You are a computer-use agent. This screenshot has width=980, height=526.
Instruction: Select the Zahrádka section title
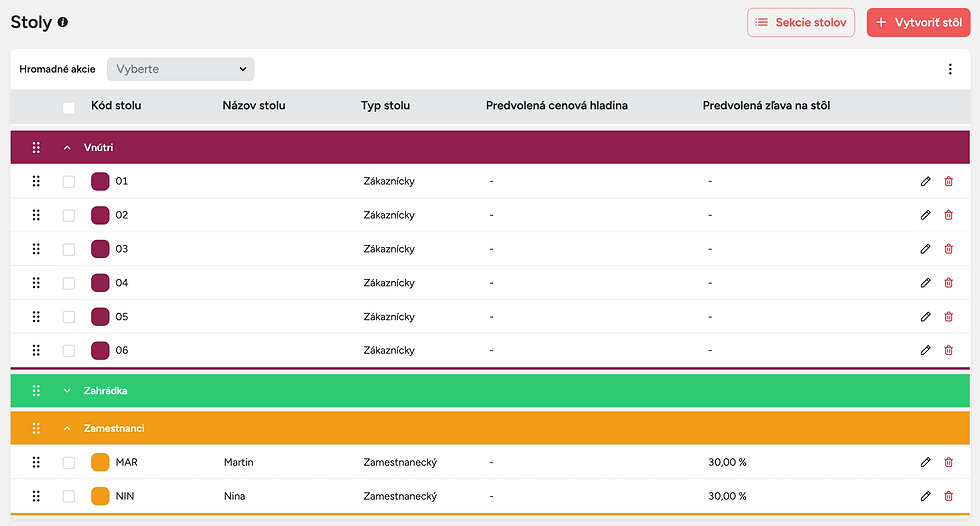point(106,390)
